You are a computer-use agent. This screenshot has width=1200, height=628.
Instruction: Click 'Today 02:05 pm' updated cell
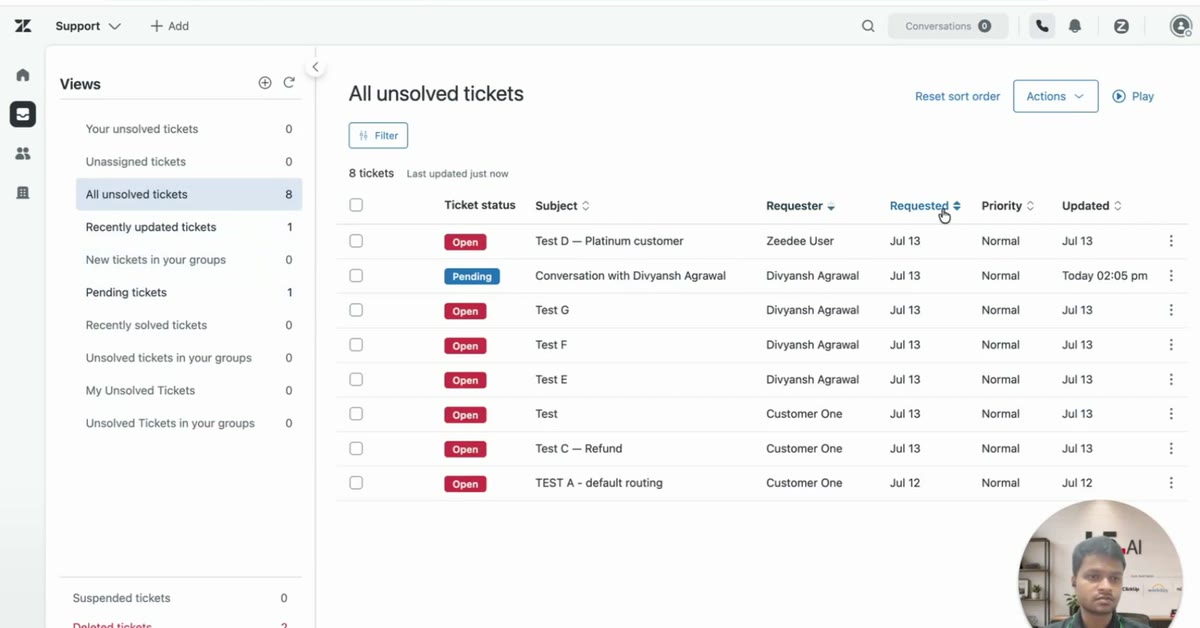[1105, 276]
